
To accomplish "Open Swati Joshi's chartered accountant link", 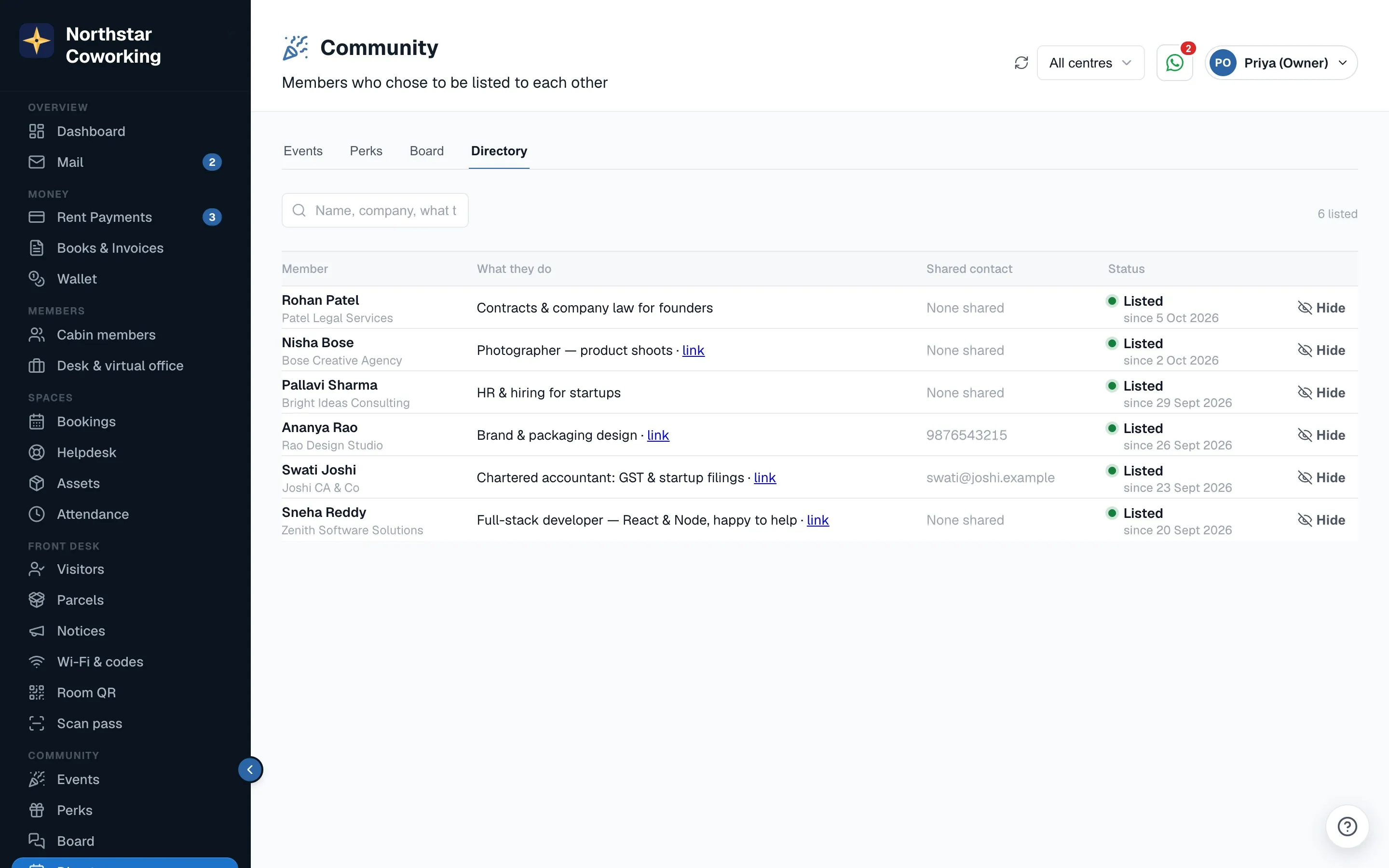I will click(764, 478).
